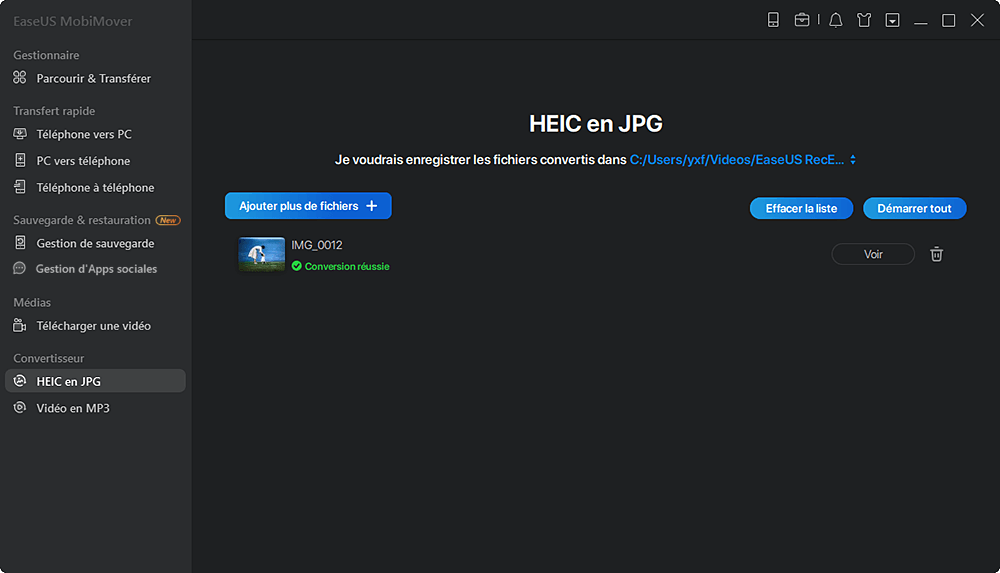Click the IMG_0012 file name

[317, 245]
